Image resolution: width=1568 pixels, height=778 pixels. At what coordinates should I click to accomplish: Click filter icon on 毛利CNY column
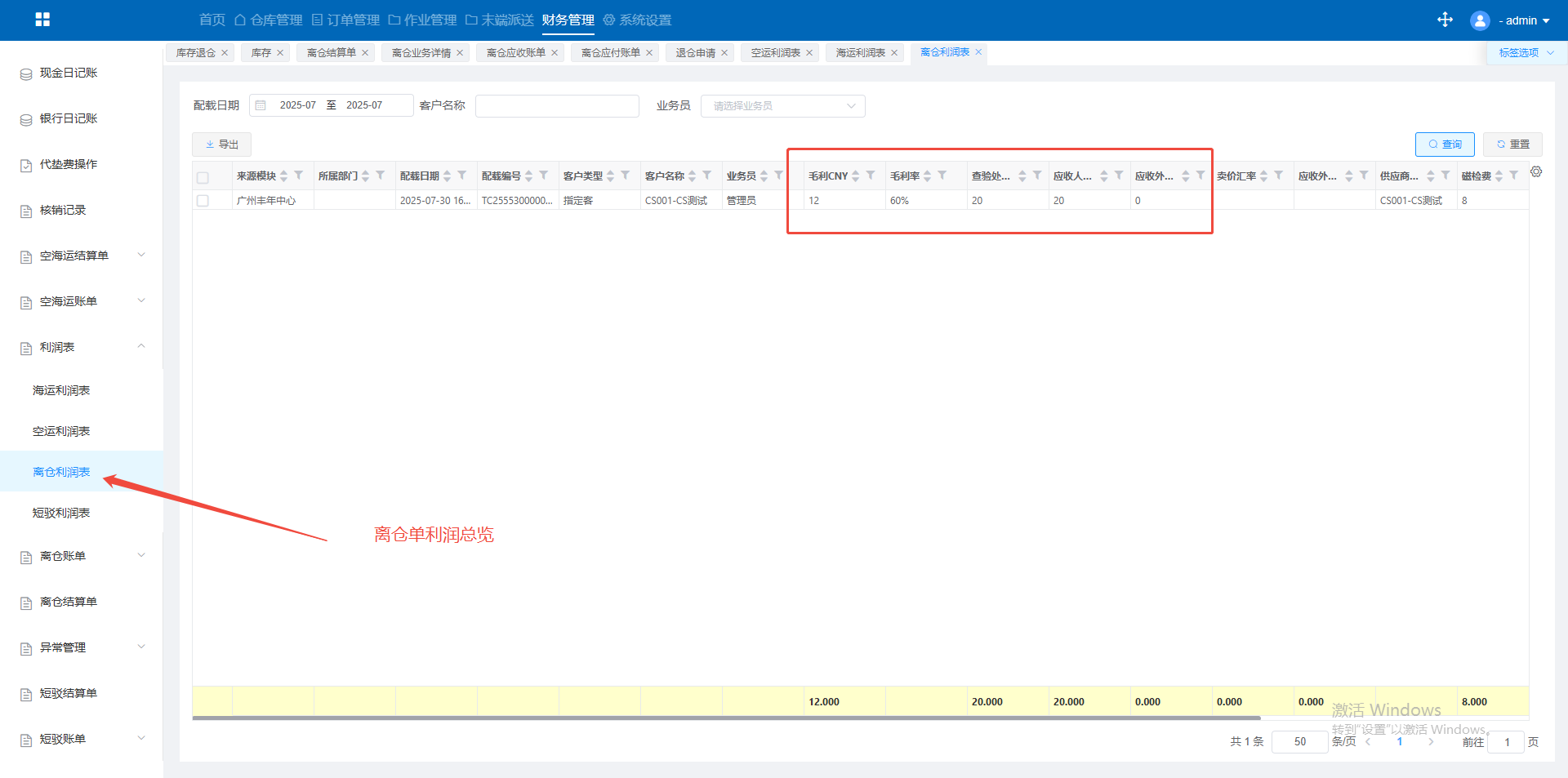point(871,176)
